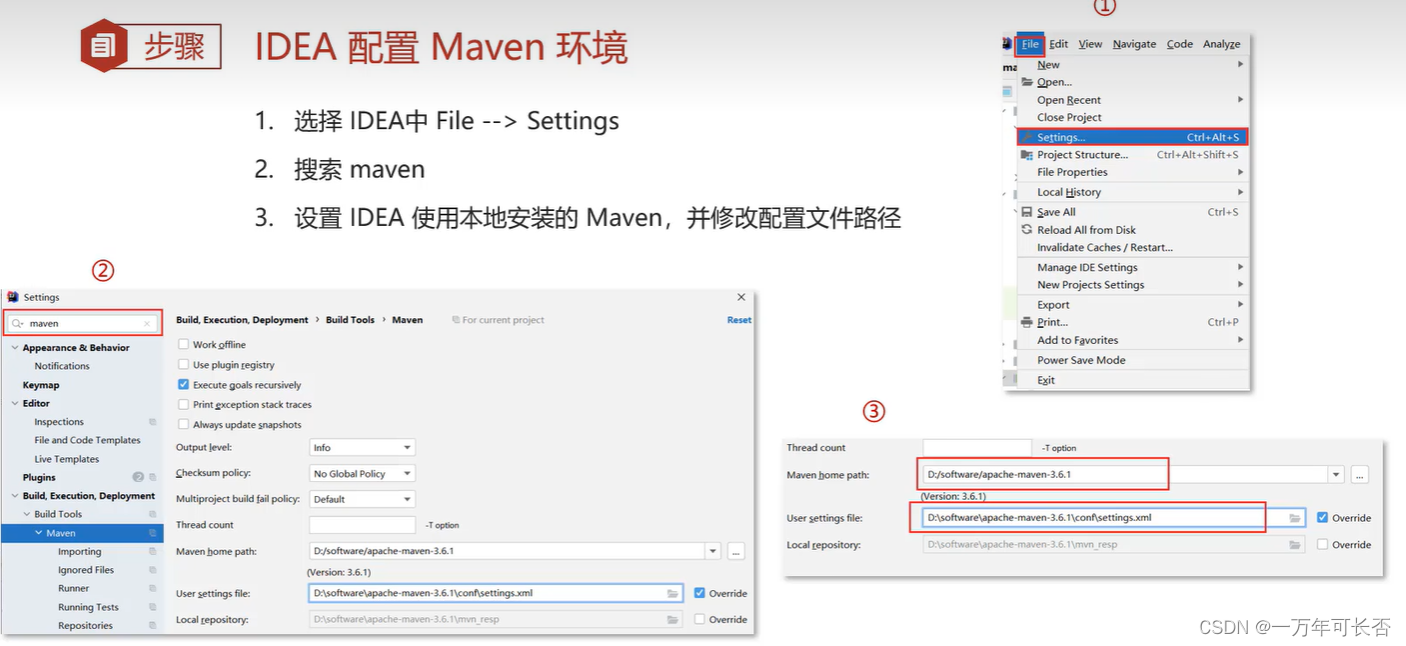1406x646 pixels.
Task: Enable Print exception stack traces
Action: pyautogui.click(x=183, y=404)
